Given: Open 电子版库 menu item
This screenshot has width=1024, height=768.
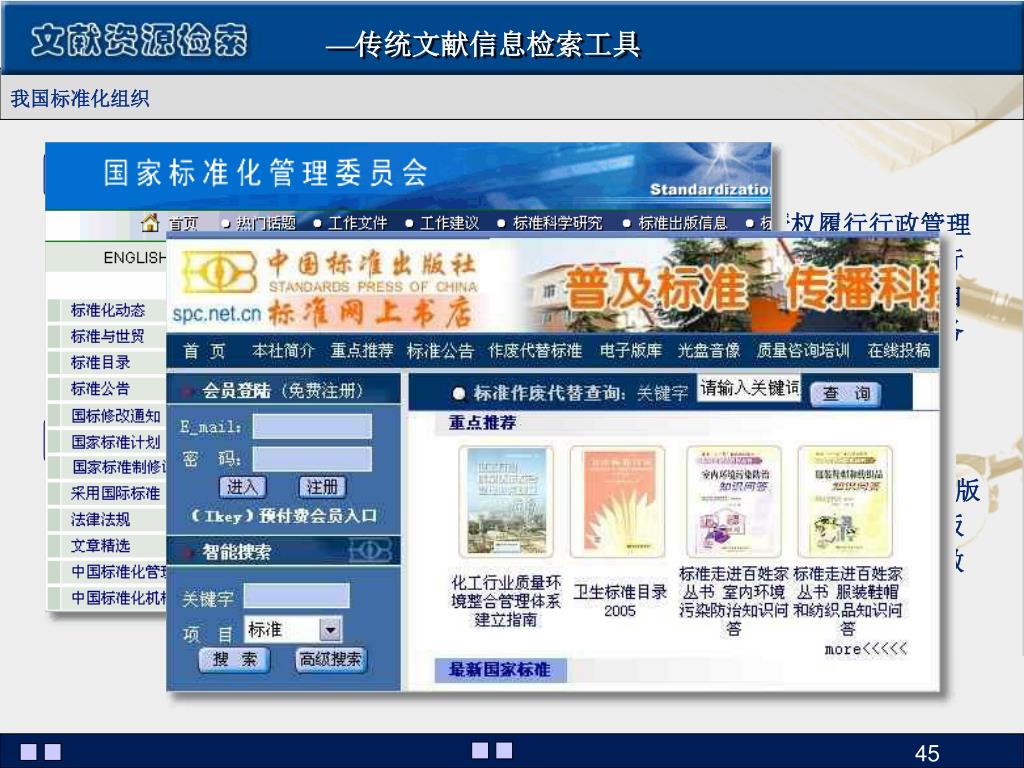Looking at the screenshot, I should 631,351.
